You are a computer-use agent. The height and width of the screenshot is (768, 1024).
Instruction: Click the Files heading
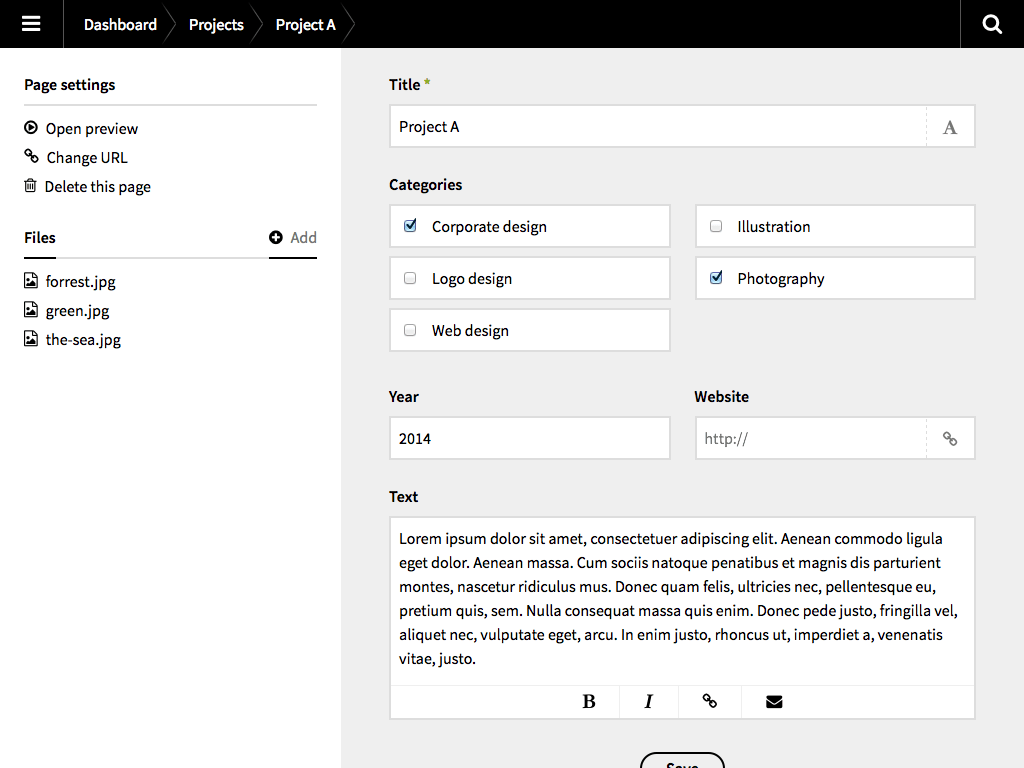(x=40, y=238)
